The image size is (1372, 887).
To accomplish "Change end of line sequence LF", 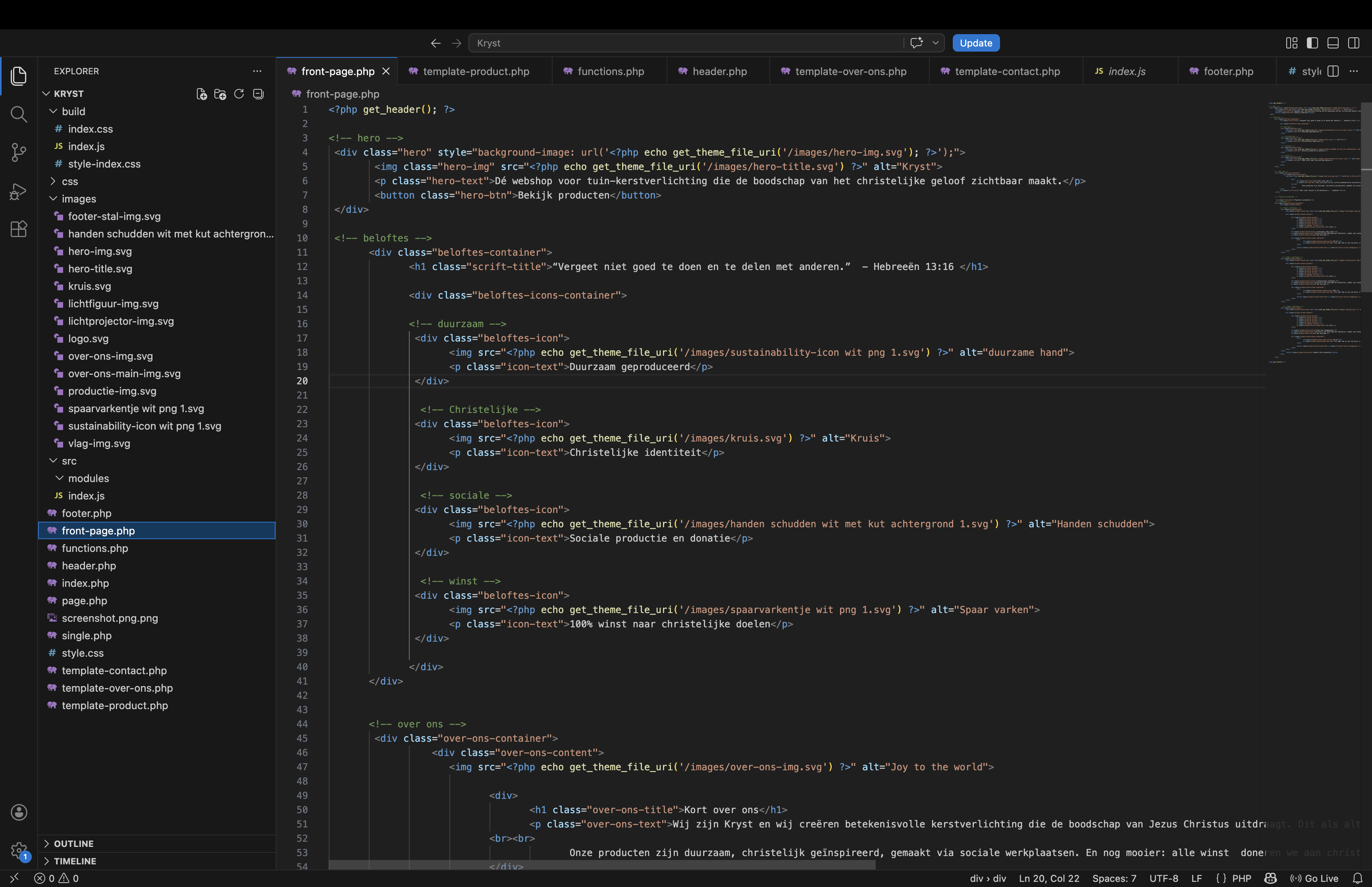I will (1197, 878).
